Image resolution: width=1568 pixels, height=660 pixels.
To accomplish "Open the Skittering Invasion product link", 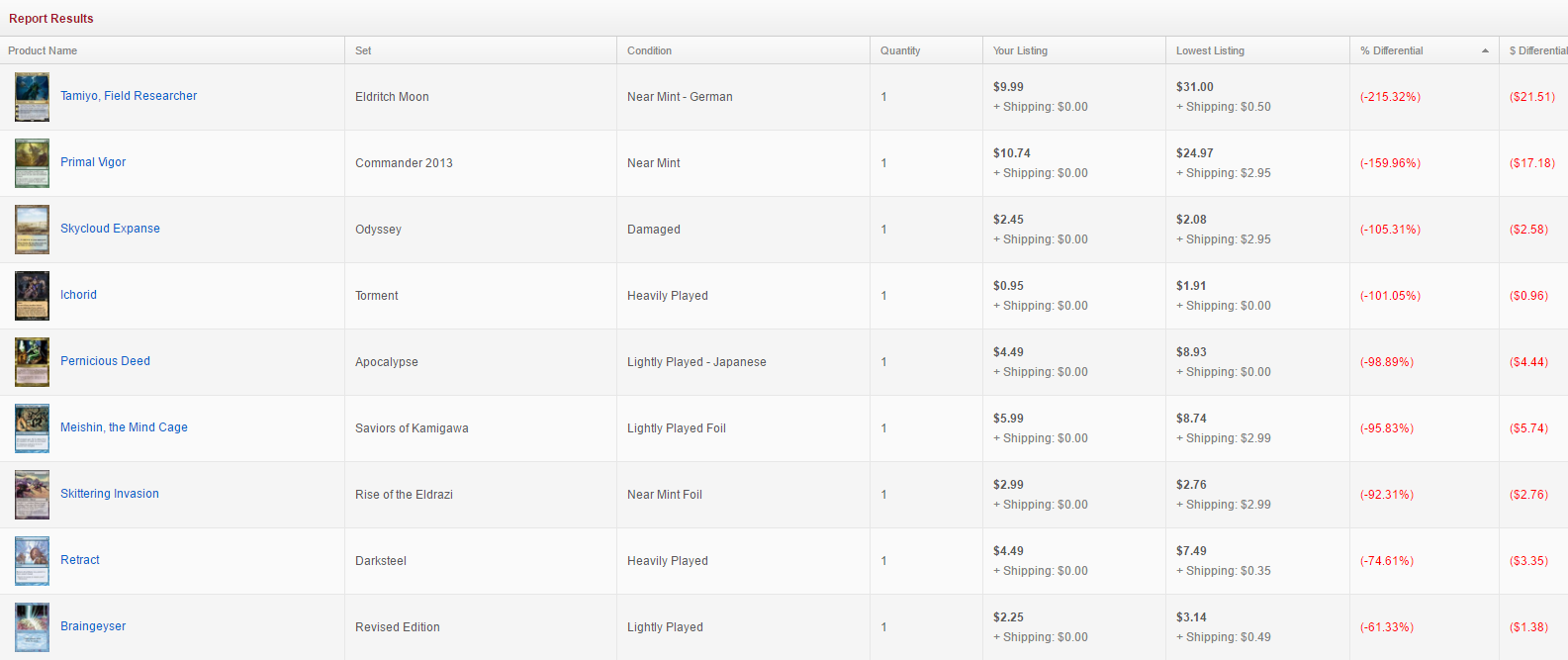I will click(x=109, y=494).
